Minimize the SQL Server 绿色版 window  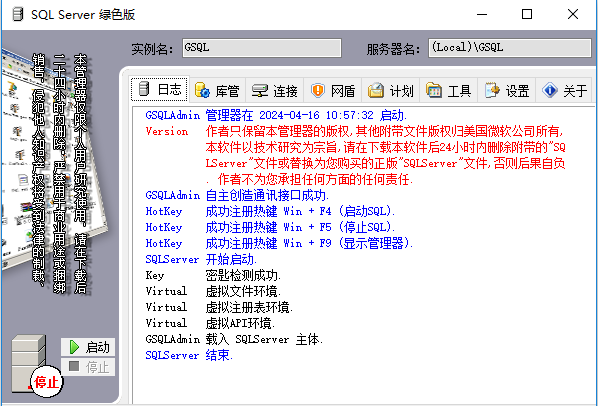coord(482,14)
